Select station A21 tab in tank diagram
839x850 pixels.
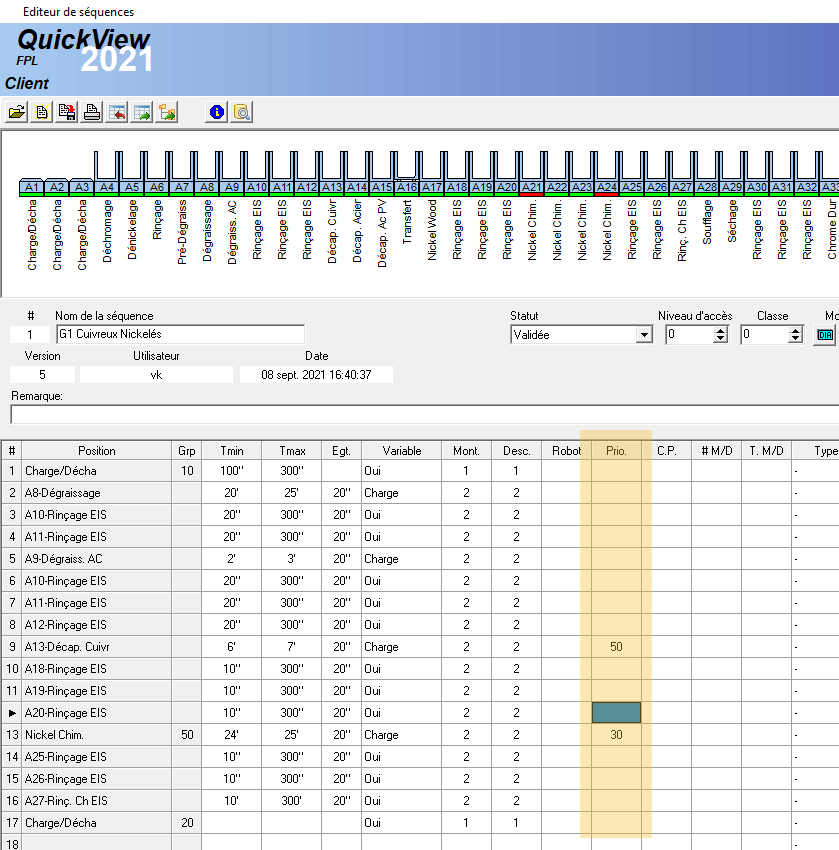531,187
